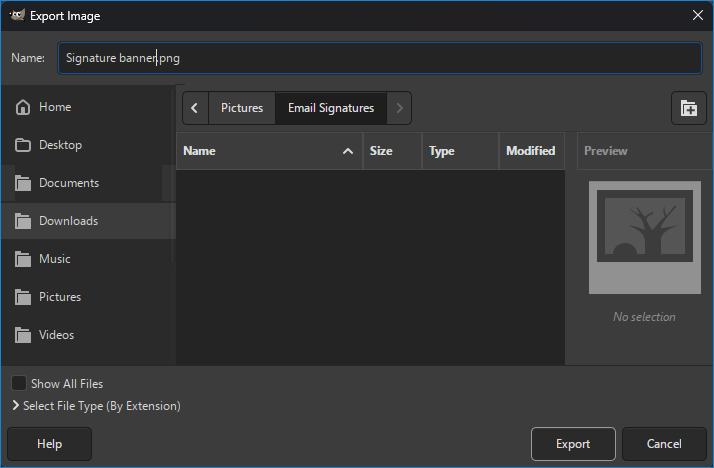Navigate to Pictures path breadcrumb
Screen dimensions: 714x468
242,108
